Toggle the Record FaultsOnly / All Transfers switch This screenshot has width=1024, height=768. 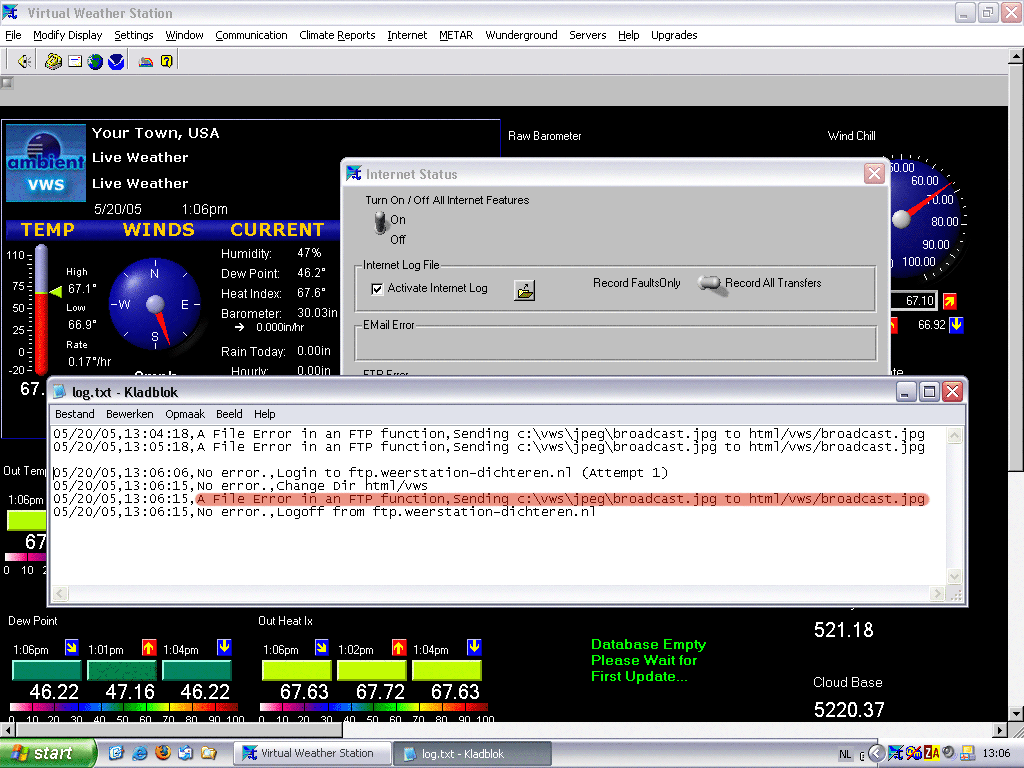(710, 284)
